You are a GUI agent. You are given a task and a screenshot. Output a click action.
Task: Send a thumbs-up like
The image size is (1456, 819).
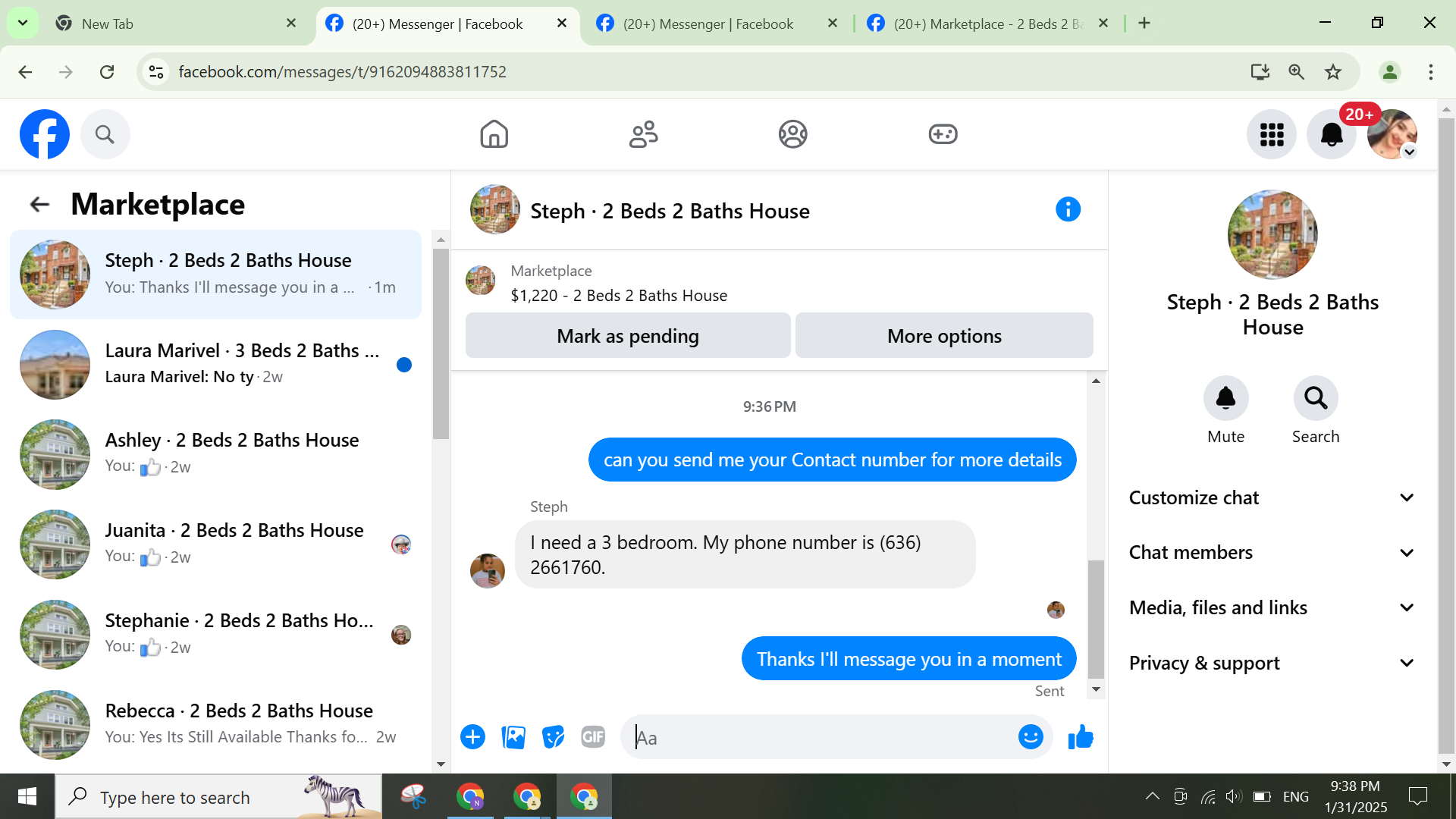pos(1081,736)
